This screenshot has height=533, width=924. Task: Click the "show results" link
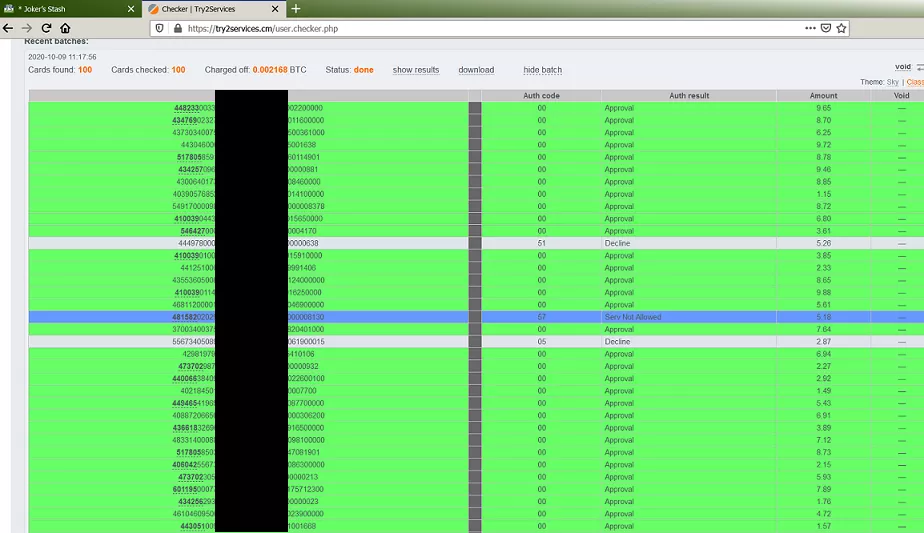416,70
